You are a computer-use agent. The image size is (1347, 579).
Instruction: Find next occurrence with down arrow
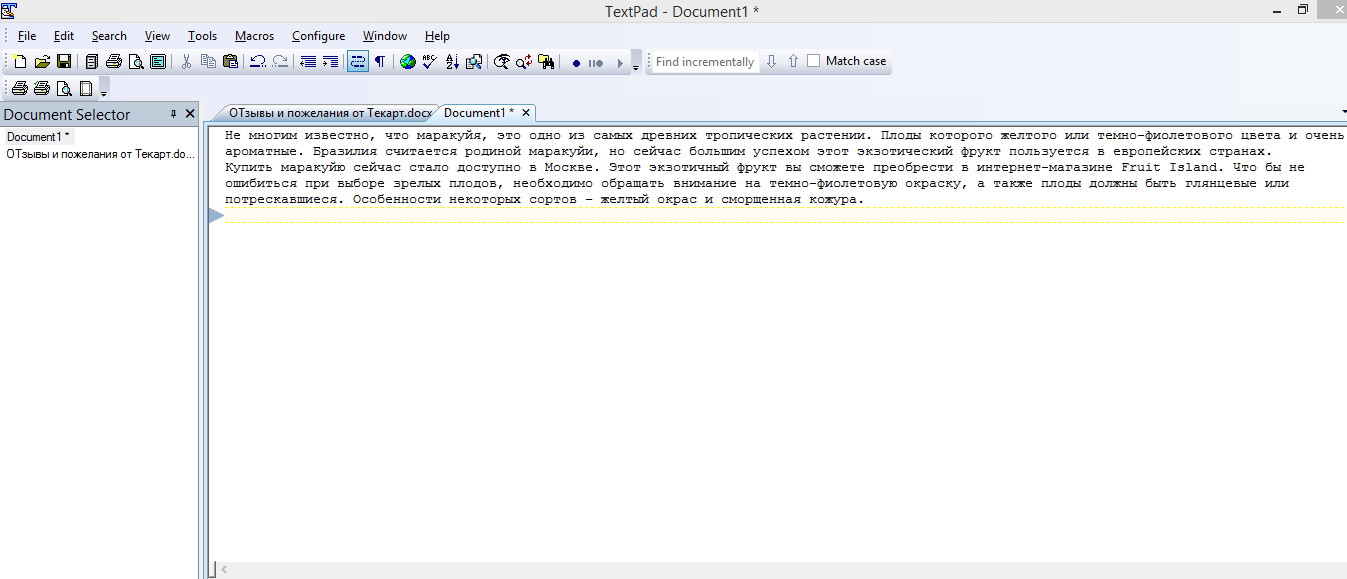tap(771, 61)
